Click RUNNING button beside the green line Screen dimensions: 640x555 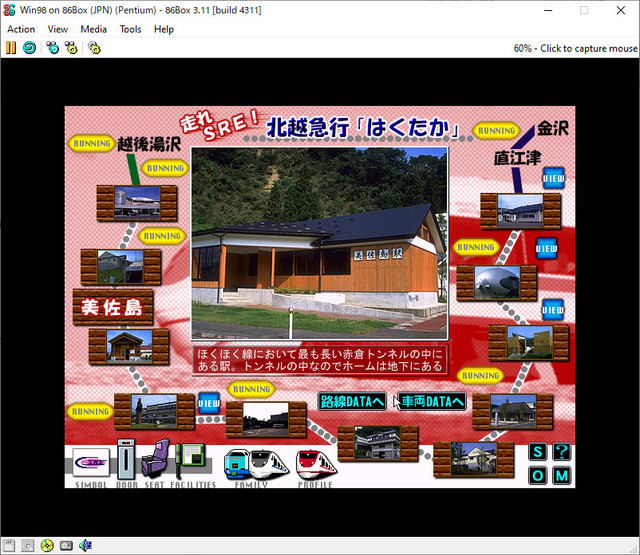(x=165, y=168)
